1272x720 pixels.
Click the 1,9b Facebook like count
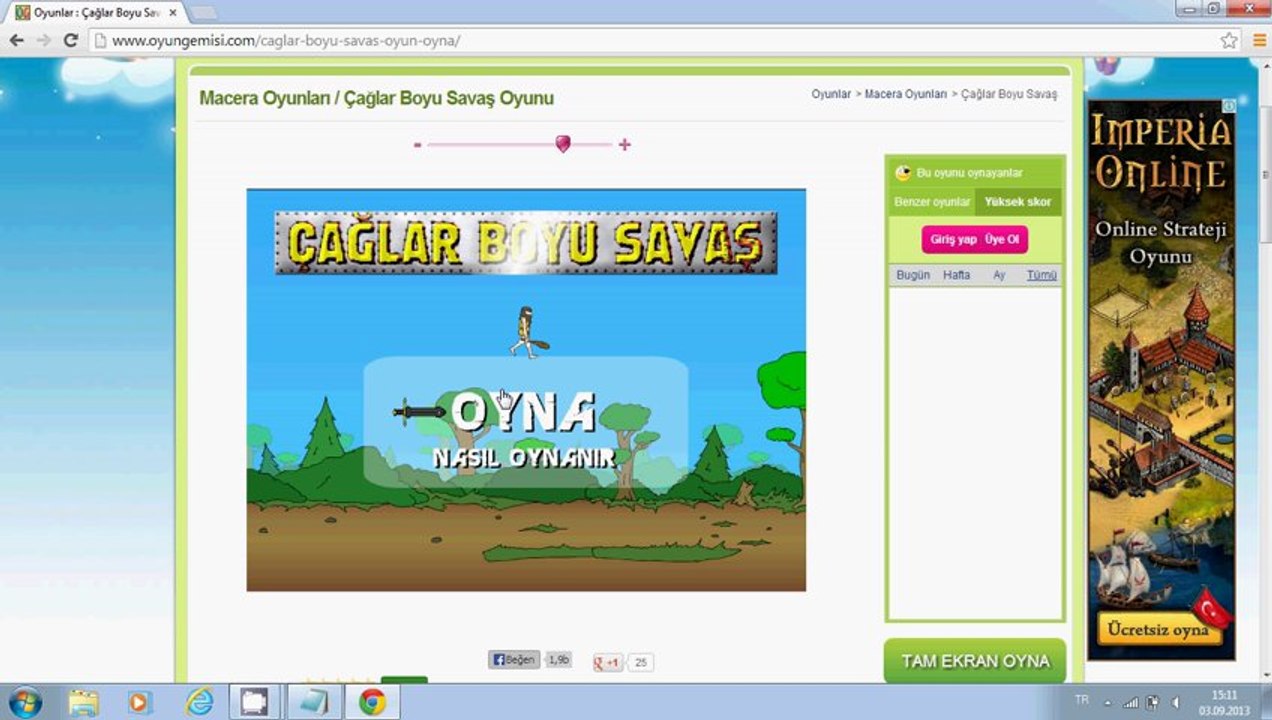[558, 660]
